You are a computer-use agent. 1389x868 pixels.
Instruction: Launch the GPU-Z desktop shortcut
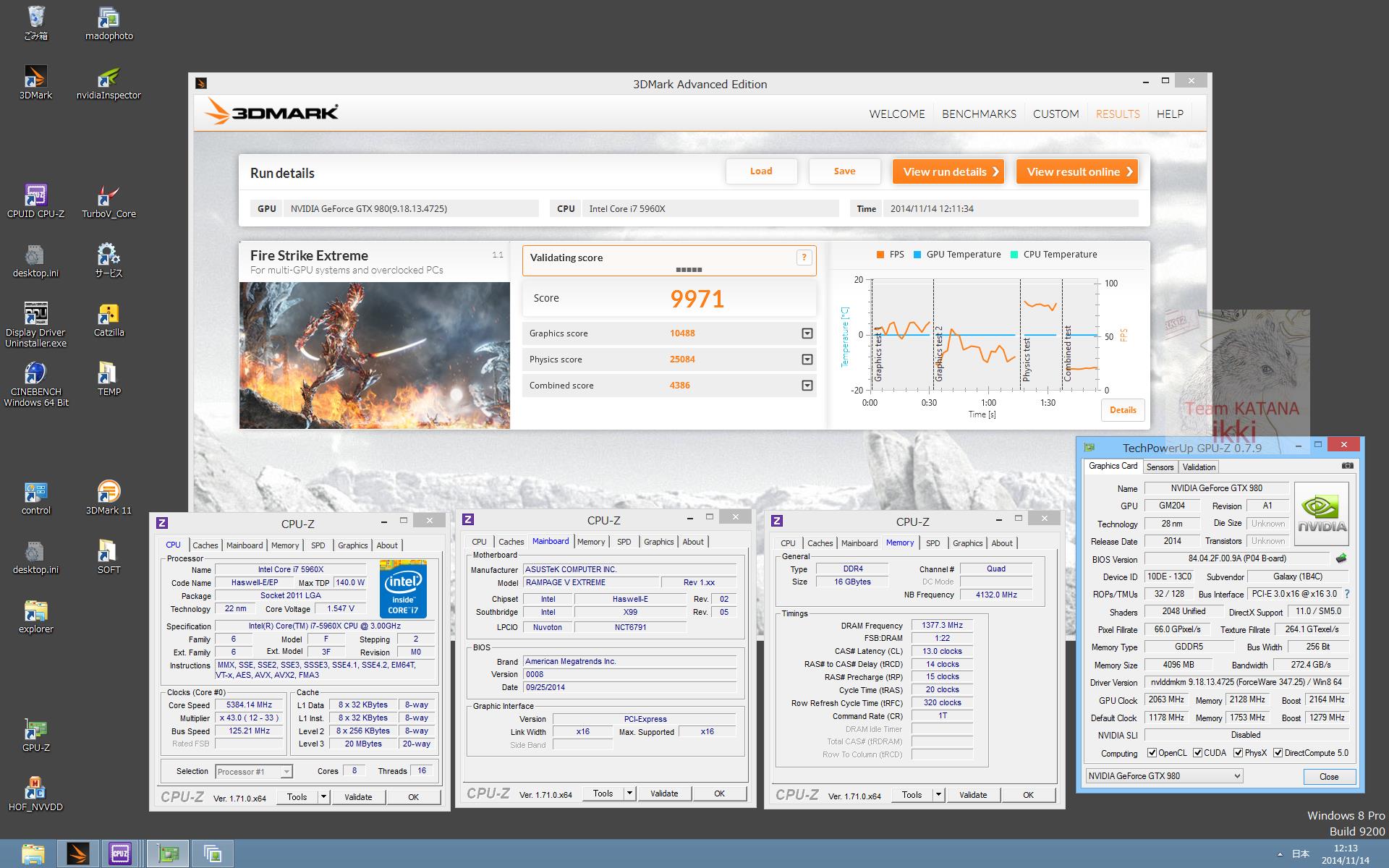tap(35, 735)
